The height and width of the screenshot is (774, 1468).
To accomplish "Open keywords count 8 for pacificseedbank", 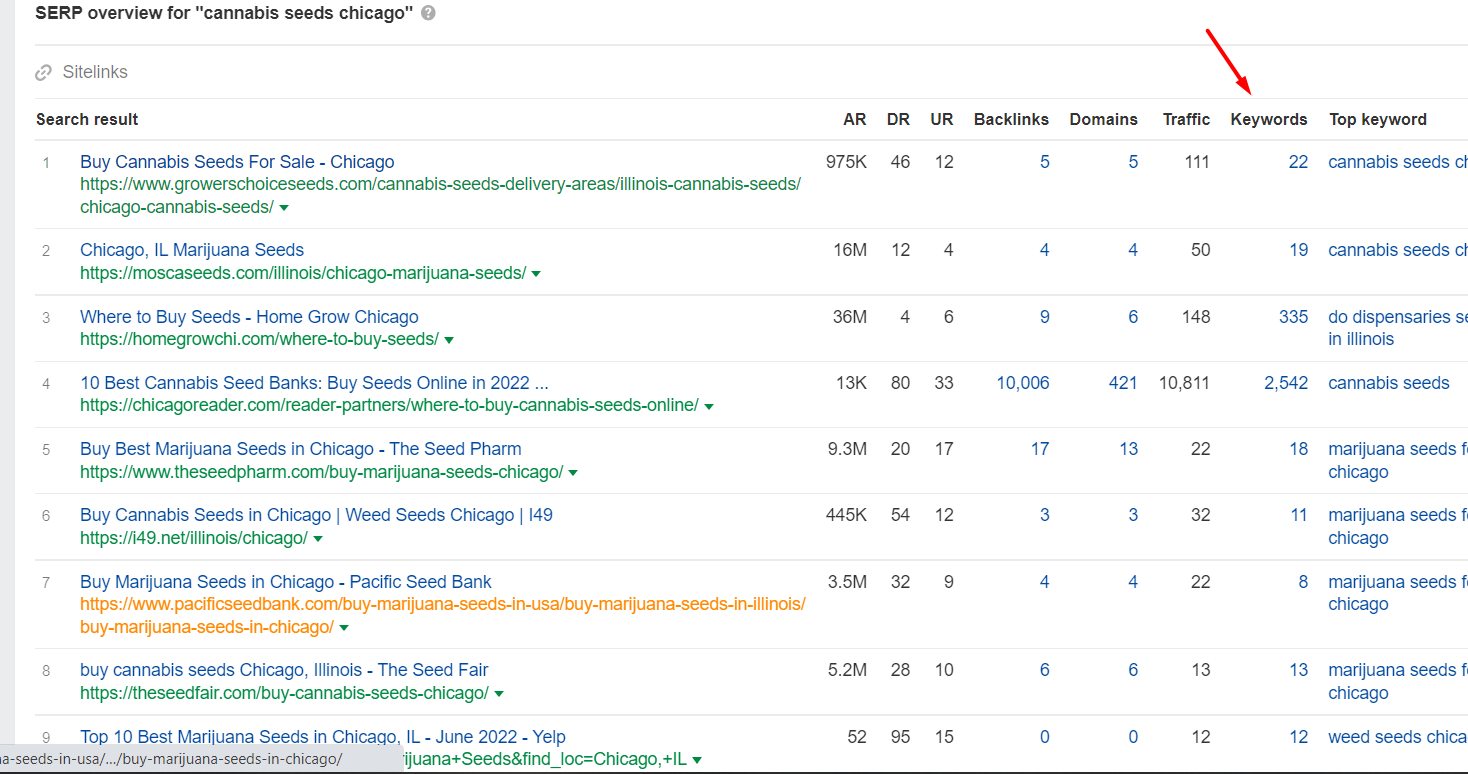I will click(x=1303, y=582).
